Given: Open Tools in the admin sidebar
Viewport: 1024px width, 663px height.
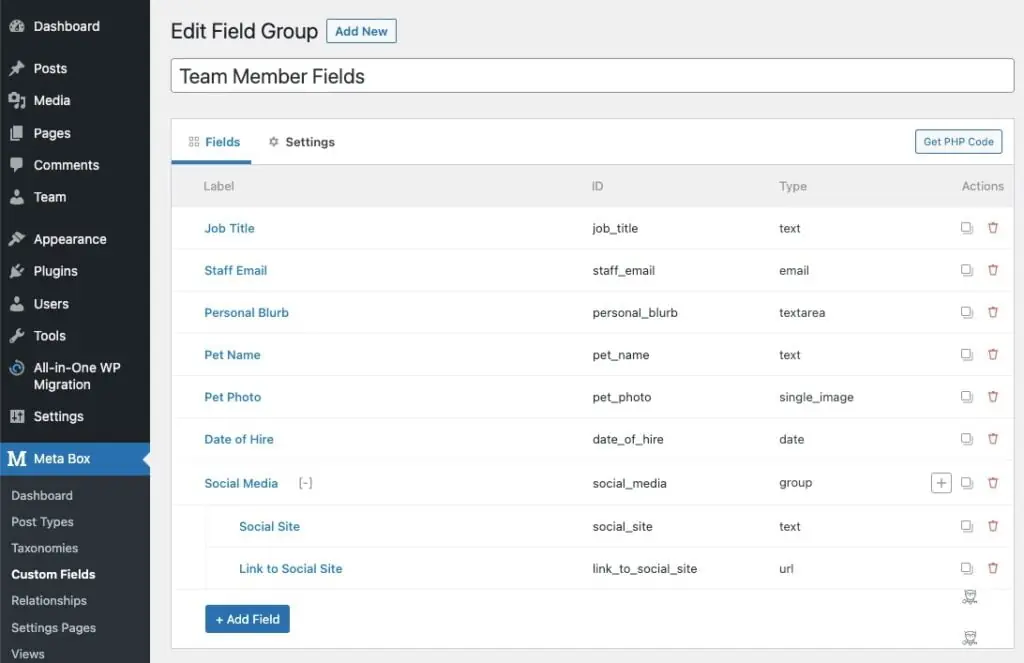Looking at the screenshot, I should tap(75, 336).
